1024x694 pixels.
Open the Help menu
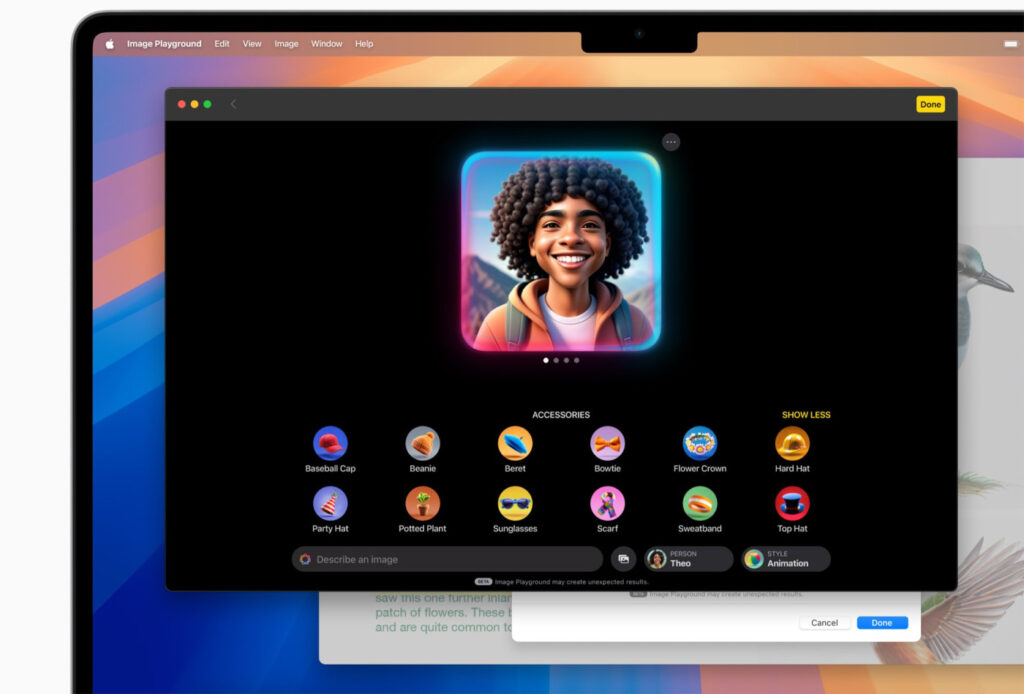[x=364, y=44]
